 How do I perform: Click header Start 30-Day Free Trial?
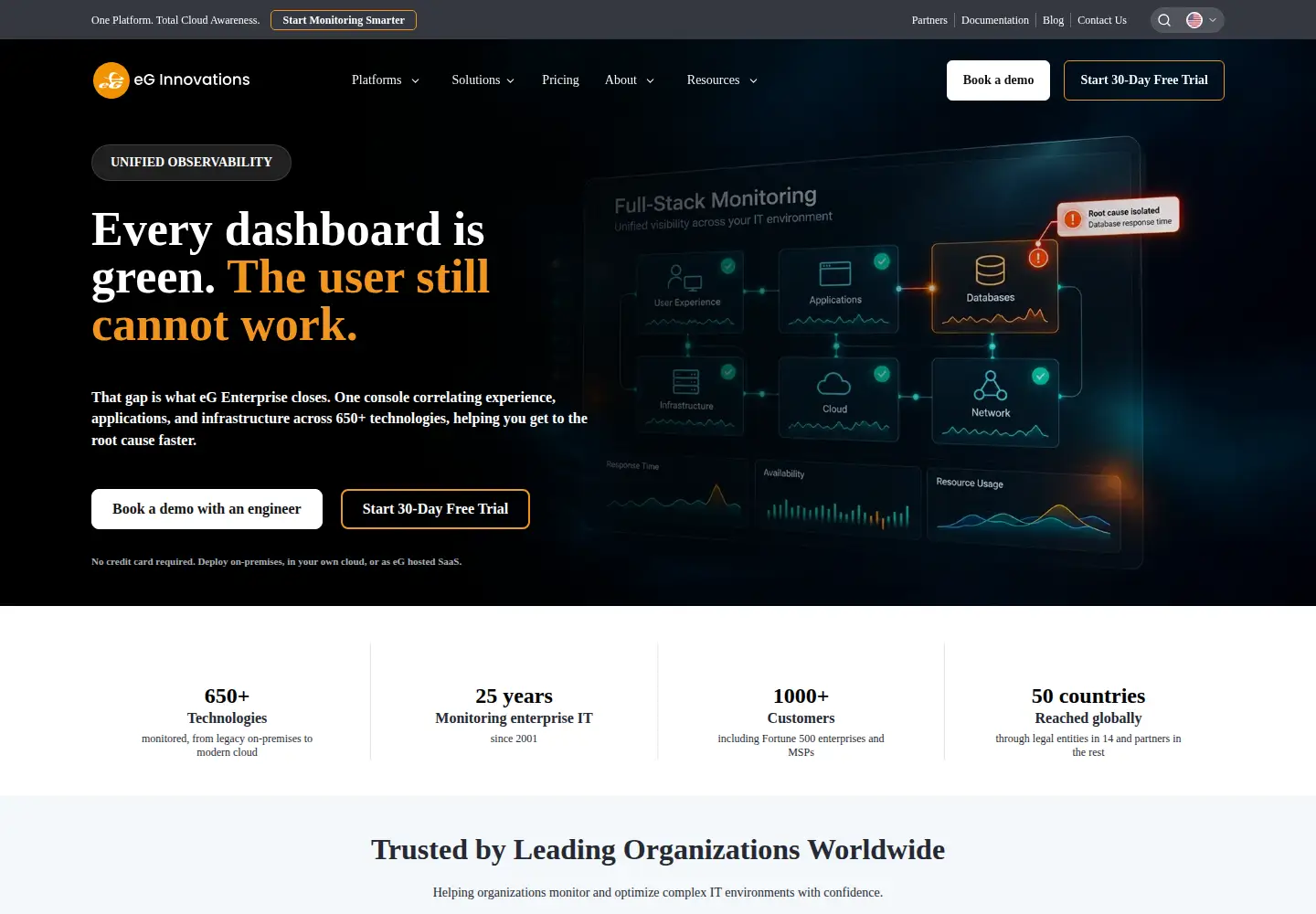click(1144, 80)
